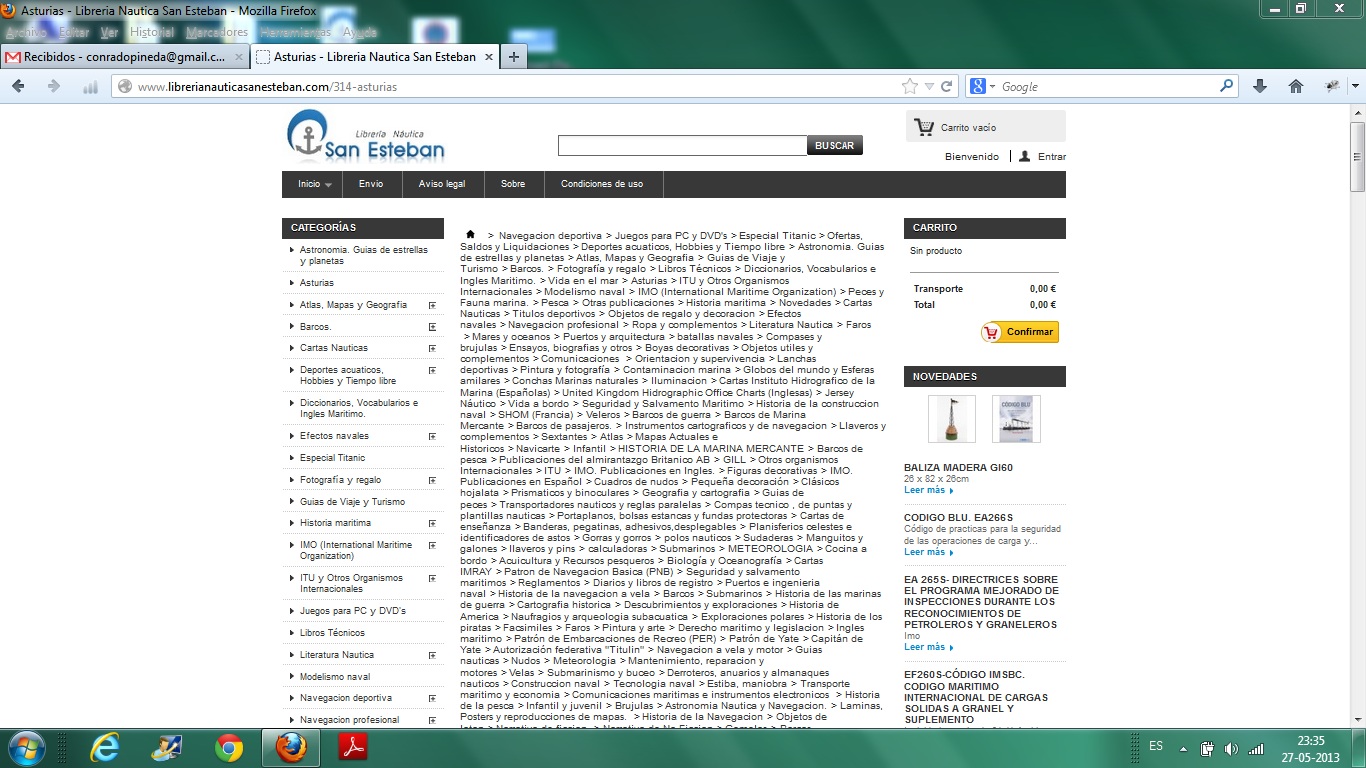Reload the page using the refresh icon

[946, 87]
